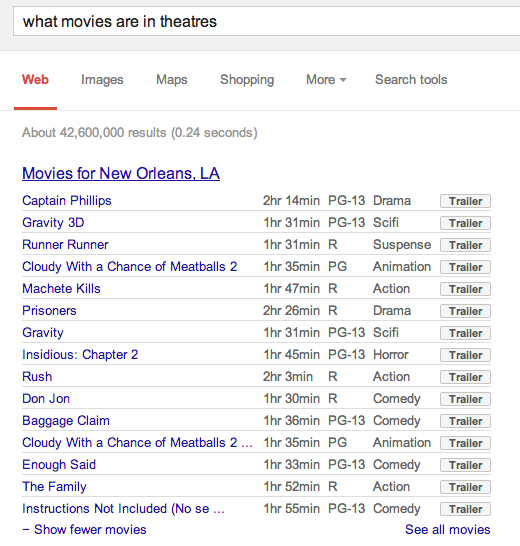520x546 pixels.
Task: Click the 'About 42,600,000 results' text
Action: click(94, 133)
